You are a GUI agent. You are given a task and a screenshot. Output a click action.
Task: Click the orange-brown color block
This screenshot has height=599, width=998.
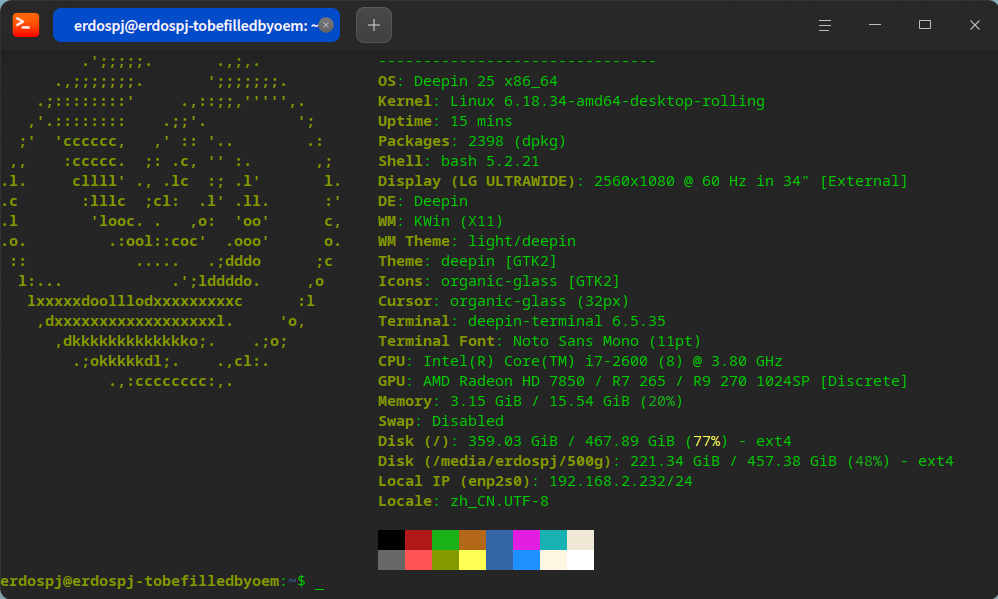pyautogui.click(x=472, y=540)
